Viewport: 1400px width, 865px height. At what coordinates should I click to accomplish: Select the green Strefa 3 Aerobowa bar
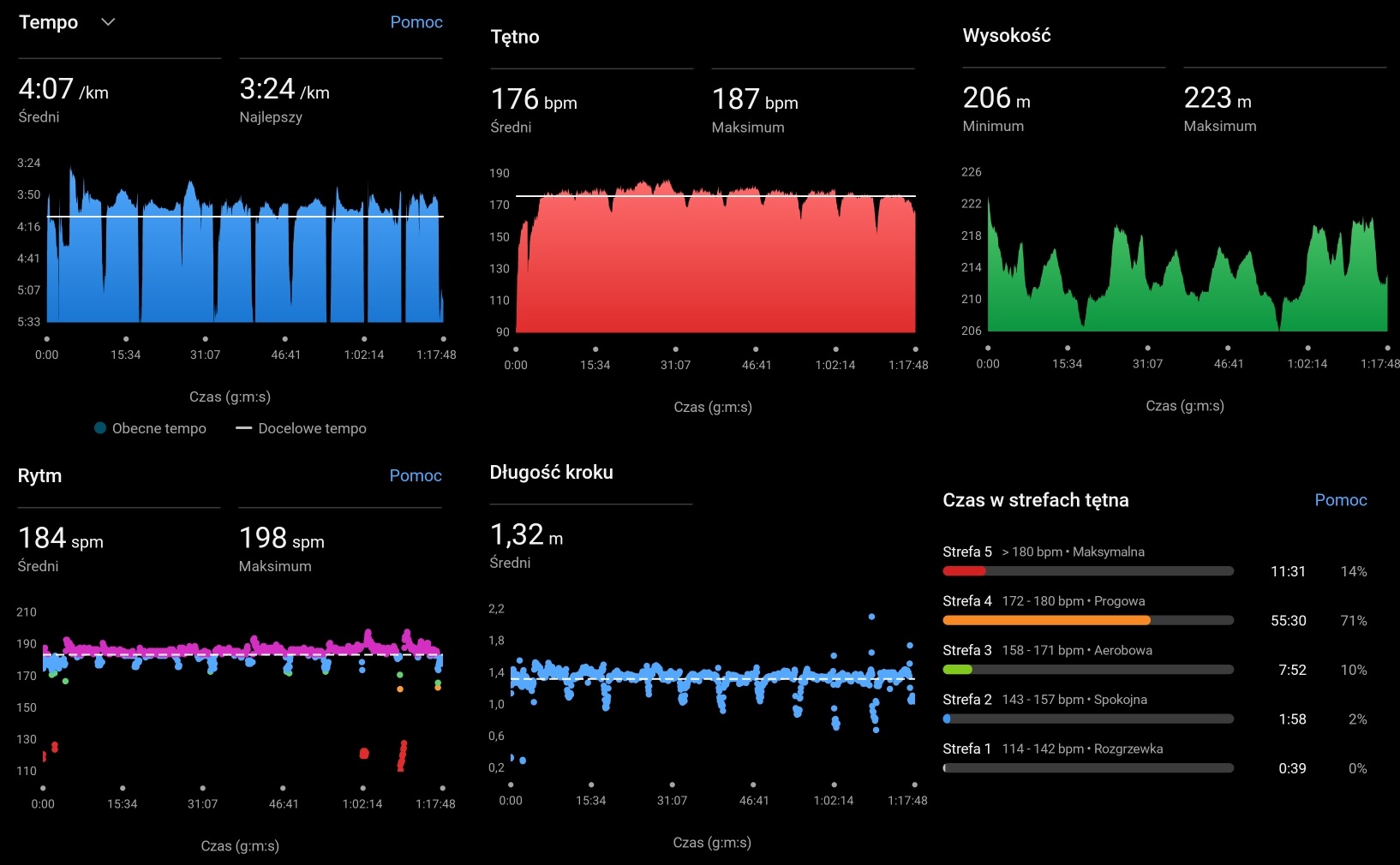[958, 670]
